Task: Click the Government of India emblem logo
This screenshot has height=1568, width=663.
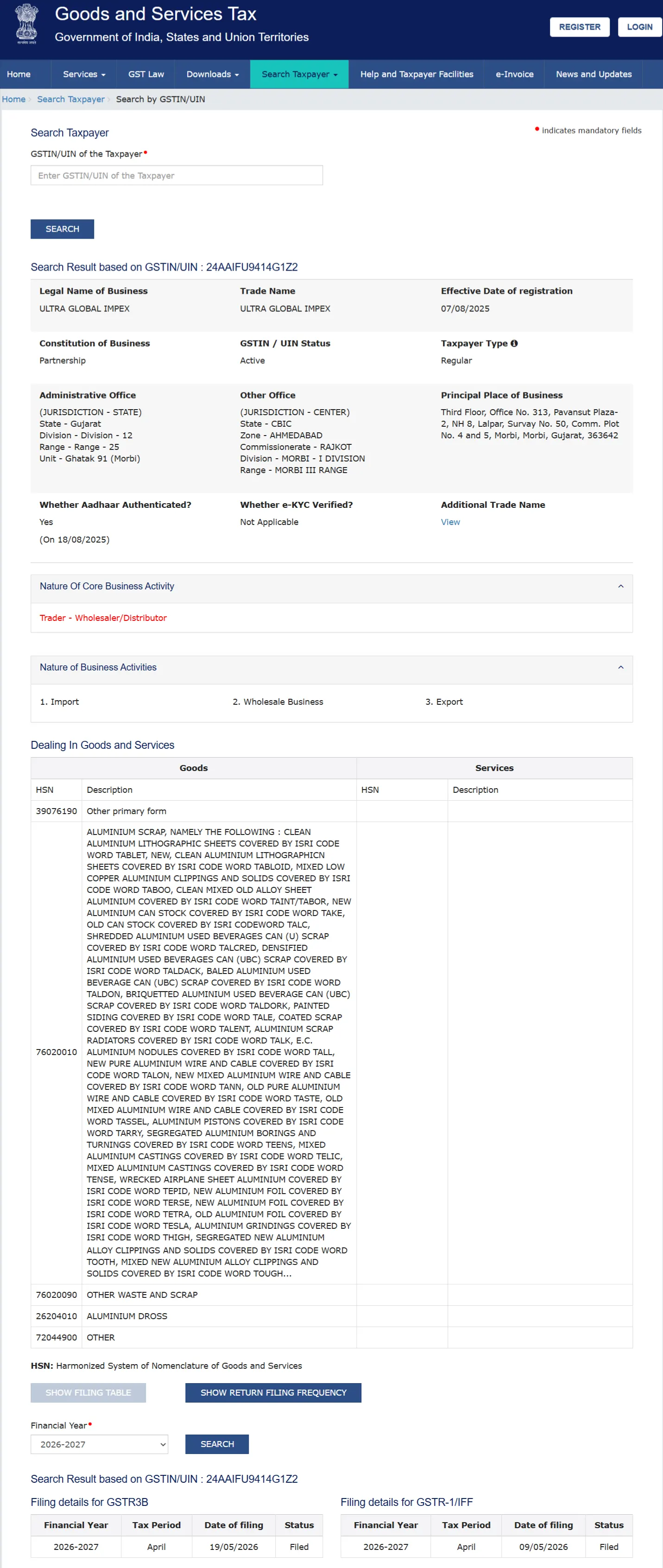Action: click(x=26, y=24)
